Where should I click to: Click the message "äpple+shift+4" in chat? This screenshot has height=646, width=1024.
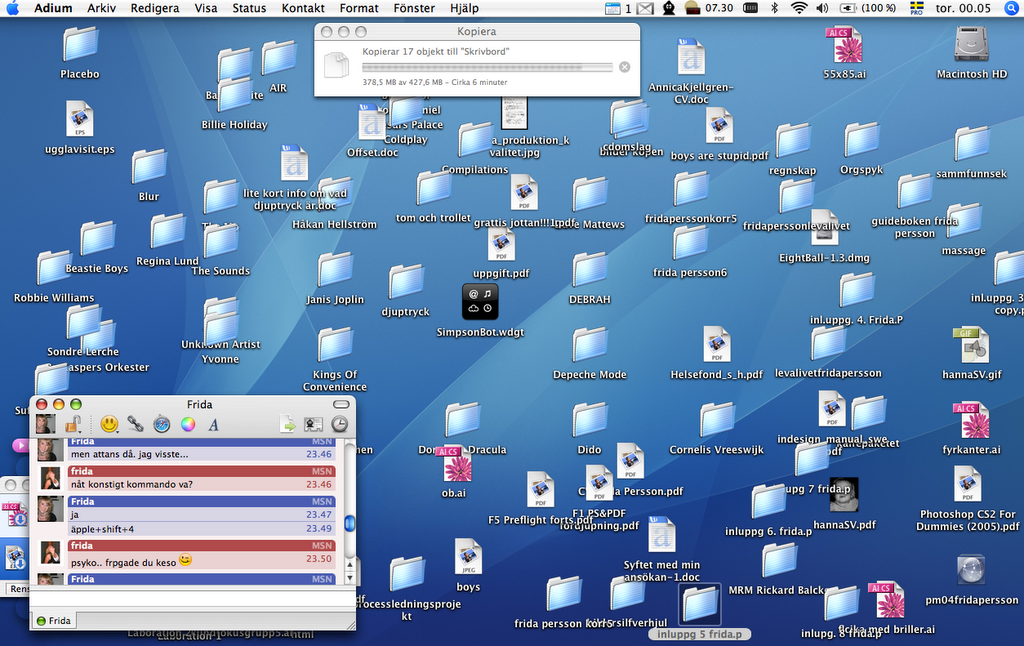pyautogui.click(x=103, y=529)
